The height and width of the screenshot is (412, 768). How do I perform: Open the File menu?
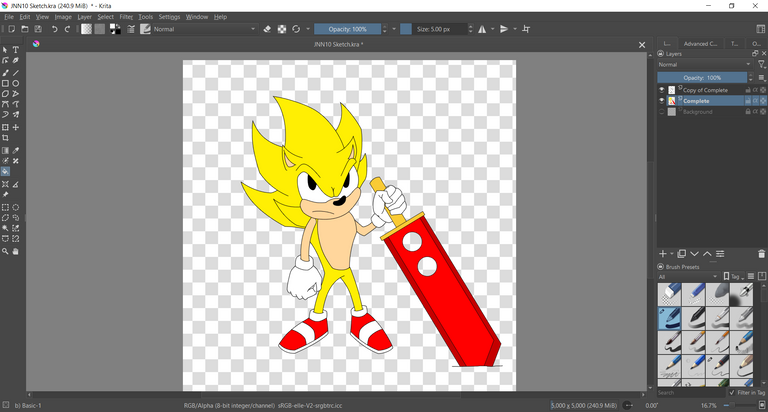pyautogui.click(x=9, y=17)
